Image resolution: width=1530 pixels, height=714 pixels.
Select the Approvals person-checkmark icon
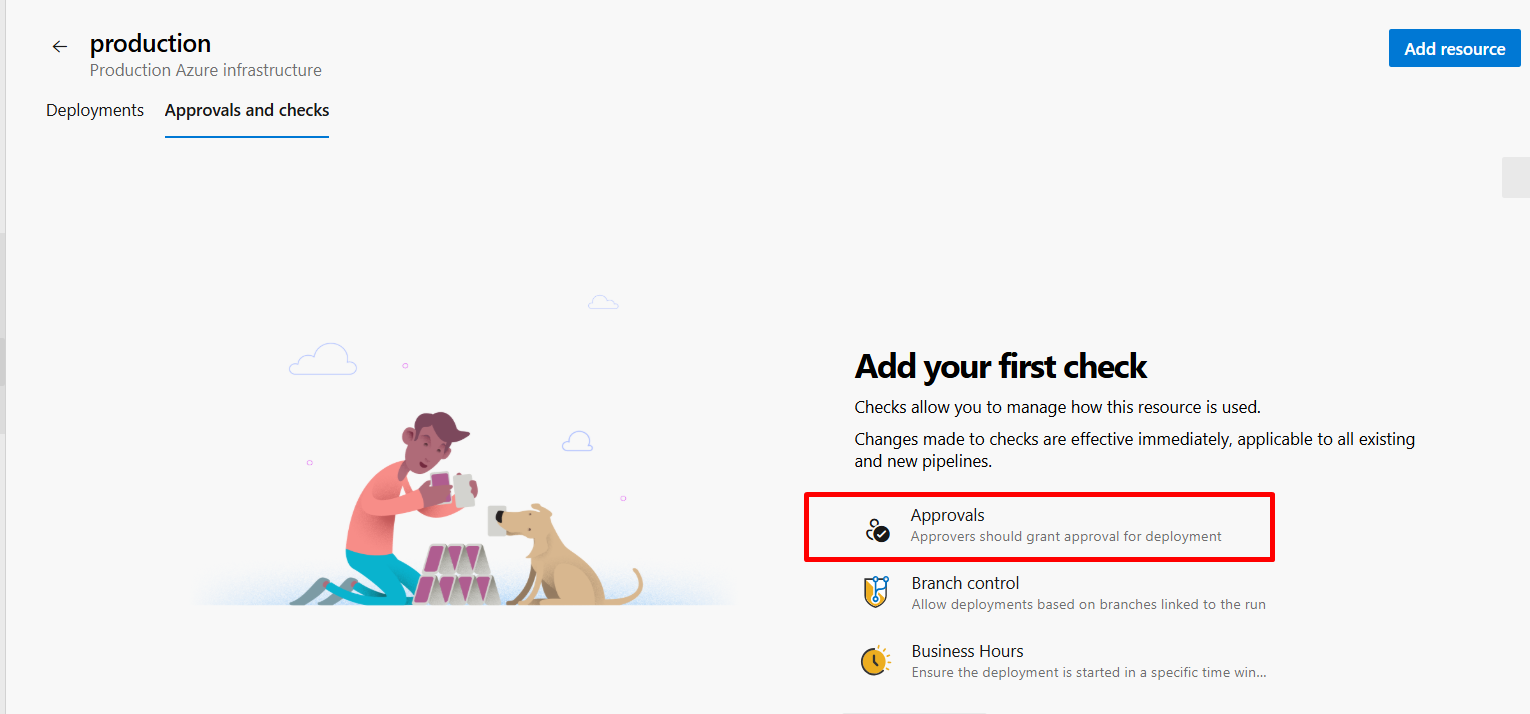click(877, 530)
